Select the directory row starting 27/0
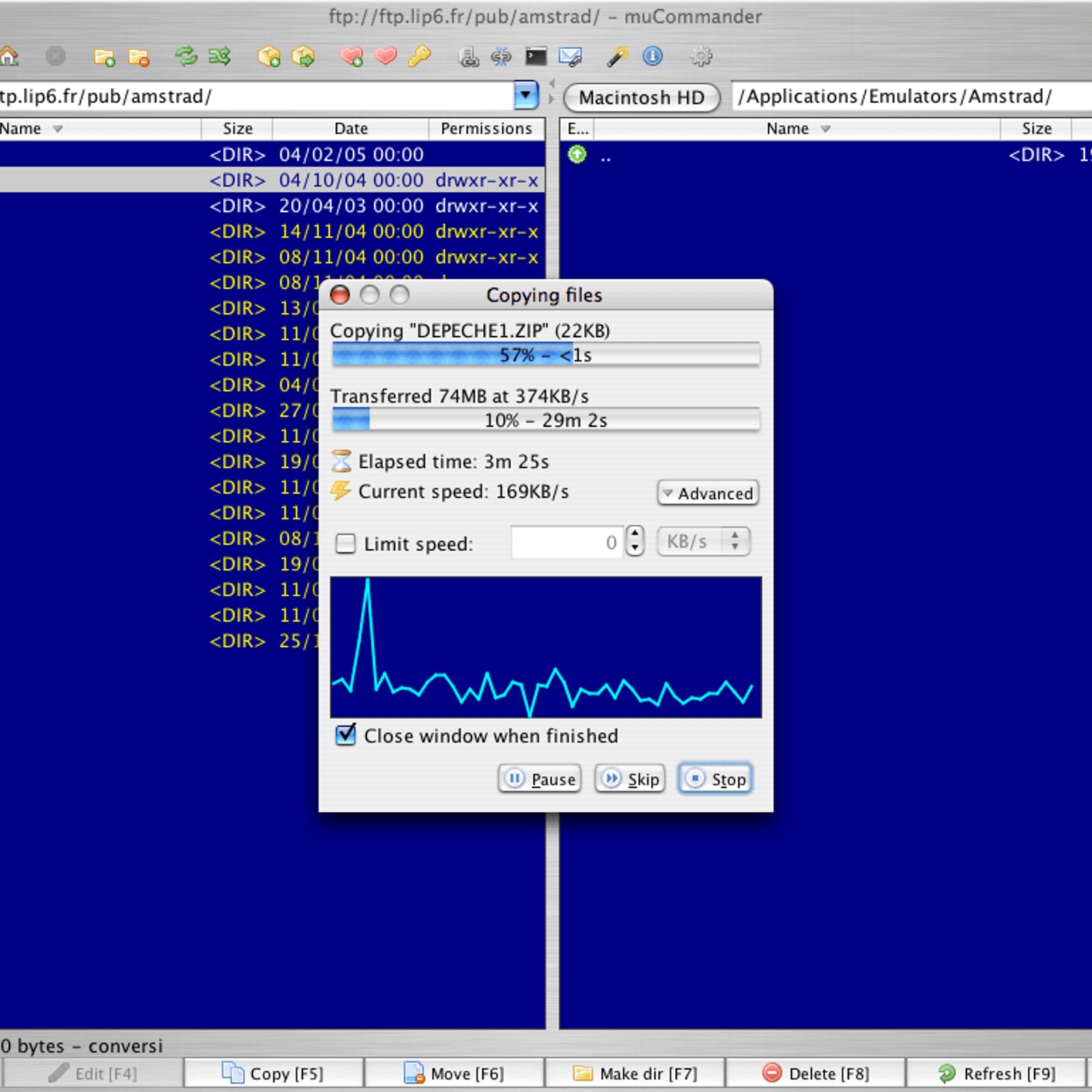 159,411
